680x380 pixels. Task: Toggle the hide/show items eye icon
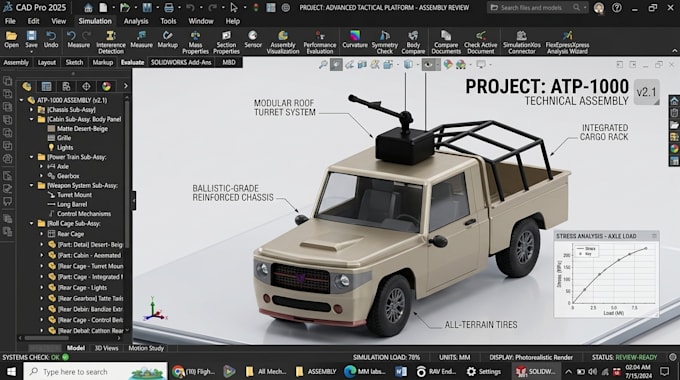coord(428,65)
